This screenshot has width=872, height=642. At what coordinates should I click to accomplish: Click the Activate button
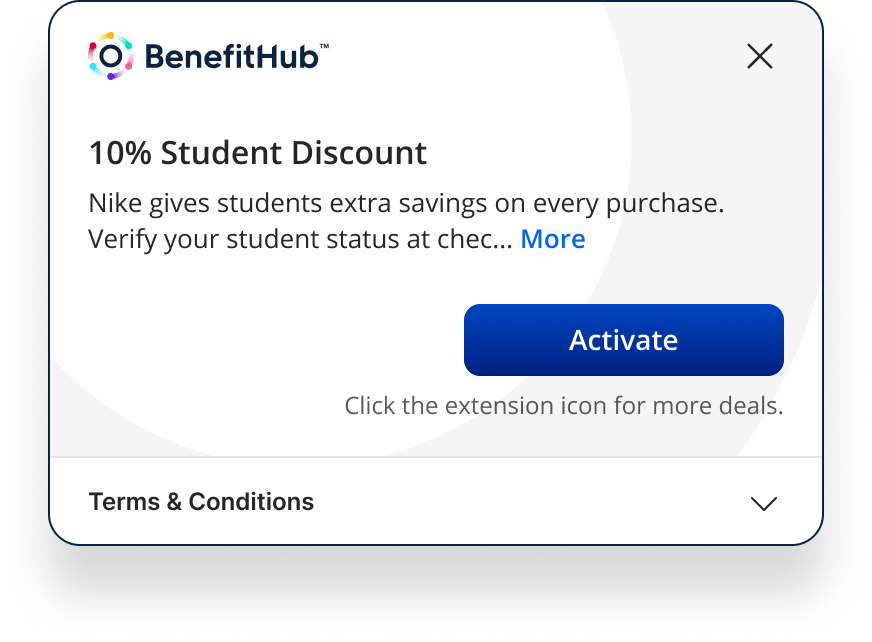tap(623, 340)
